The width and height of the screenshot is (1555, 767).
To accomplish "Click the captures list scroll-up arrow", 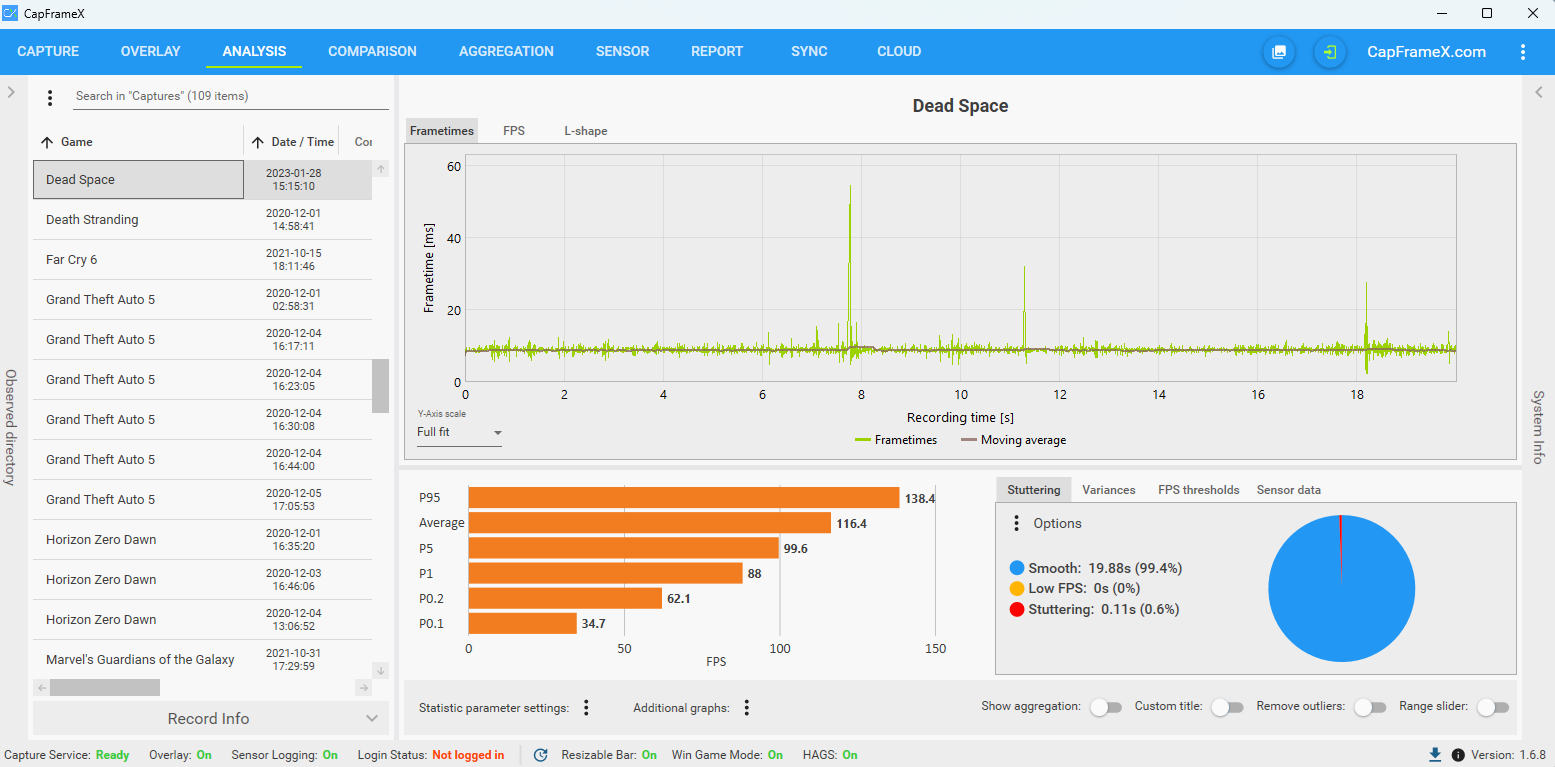I will click(381, 169).
